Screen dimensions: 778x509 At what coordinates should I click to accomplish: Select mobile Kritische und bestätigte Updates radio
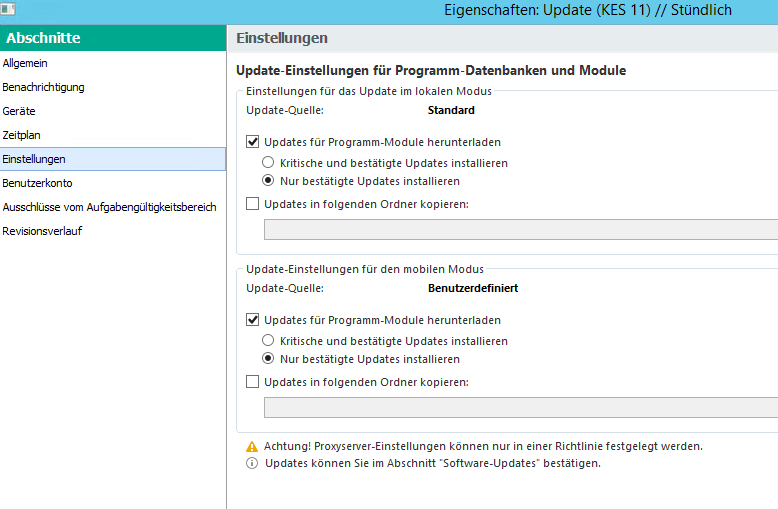point(268,340)
